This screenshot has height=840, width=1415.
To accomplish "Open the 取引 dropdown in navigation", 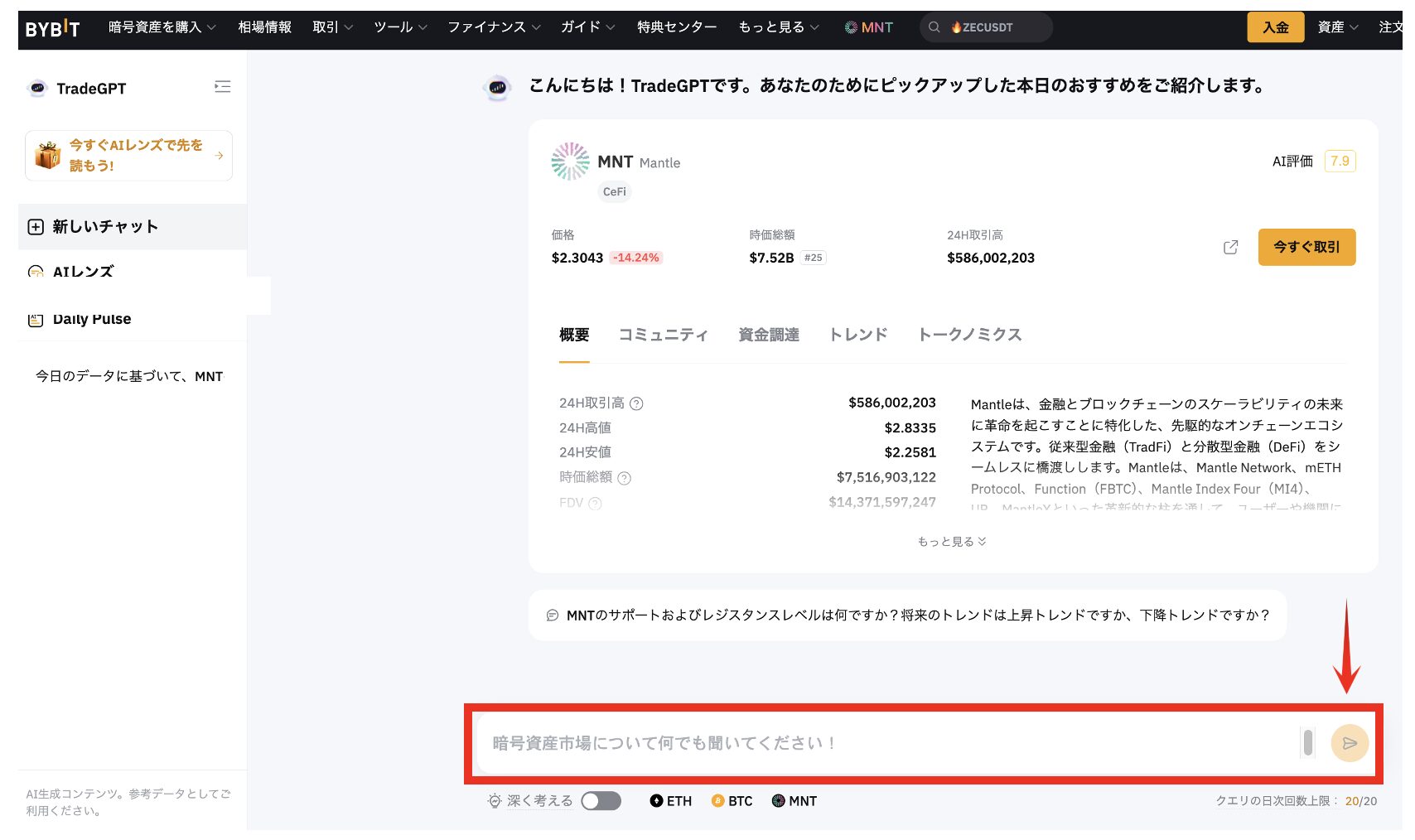I will [x=332, y=27].
